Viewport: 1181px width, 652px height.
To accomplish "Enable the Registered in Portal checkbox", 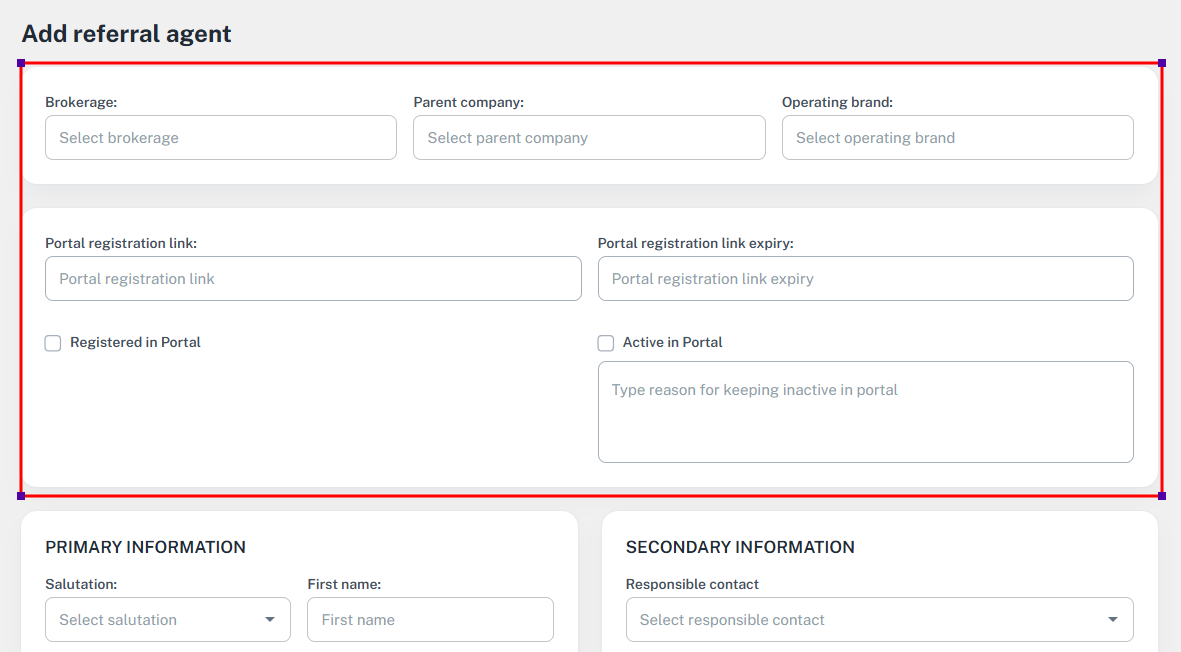I will coord(53,343).
